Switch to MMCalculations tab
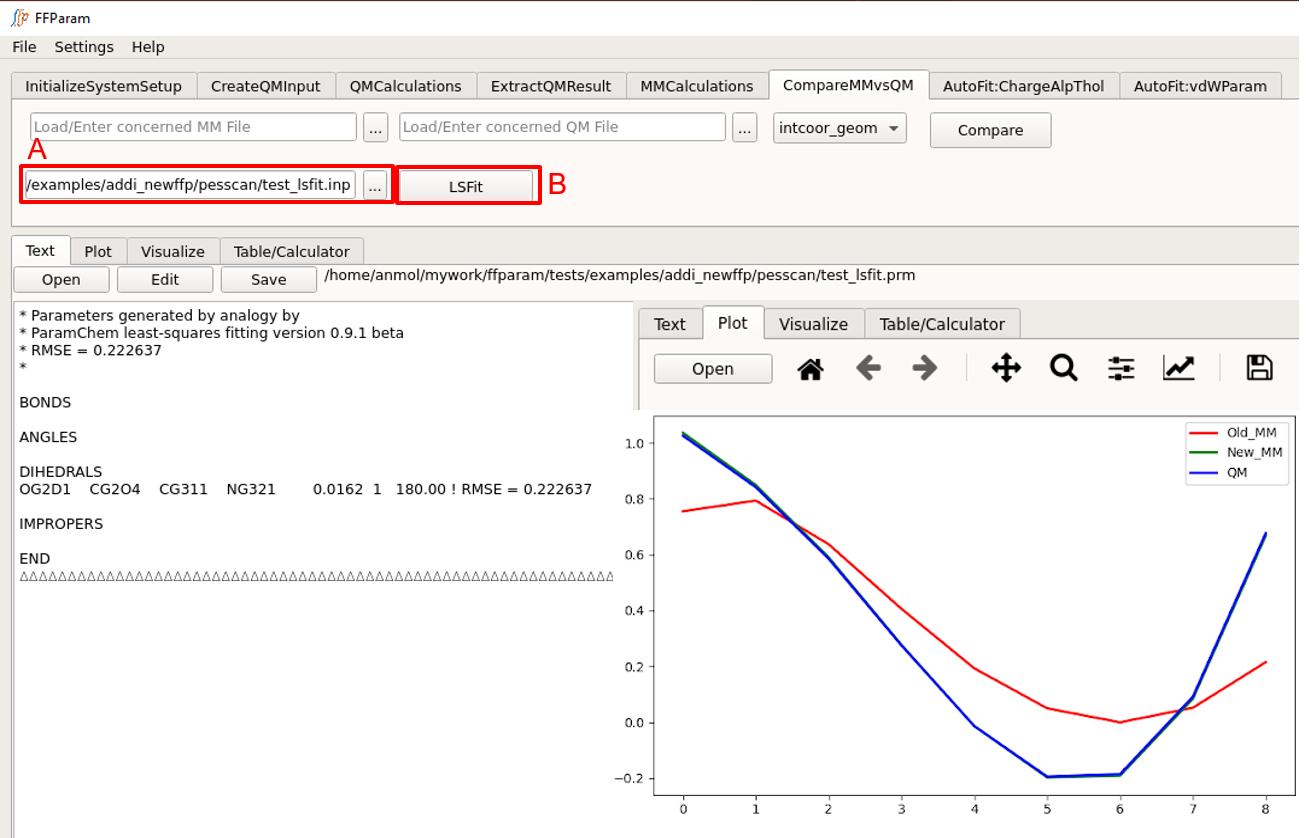1307x838 pixels. (x=697, y=86)
